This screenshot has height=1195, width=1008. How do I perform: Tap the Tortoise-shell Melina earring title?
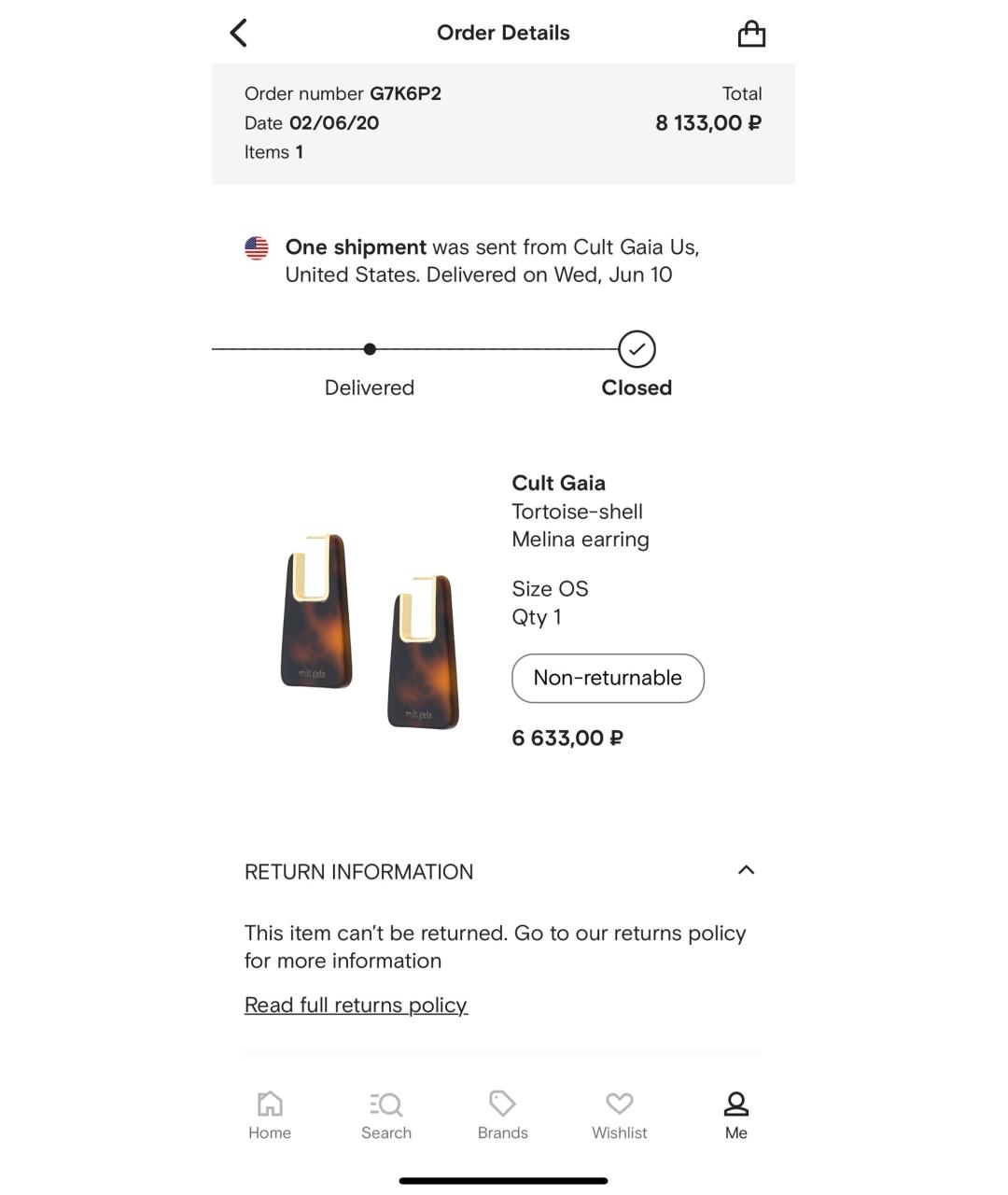point(581,526)
